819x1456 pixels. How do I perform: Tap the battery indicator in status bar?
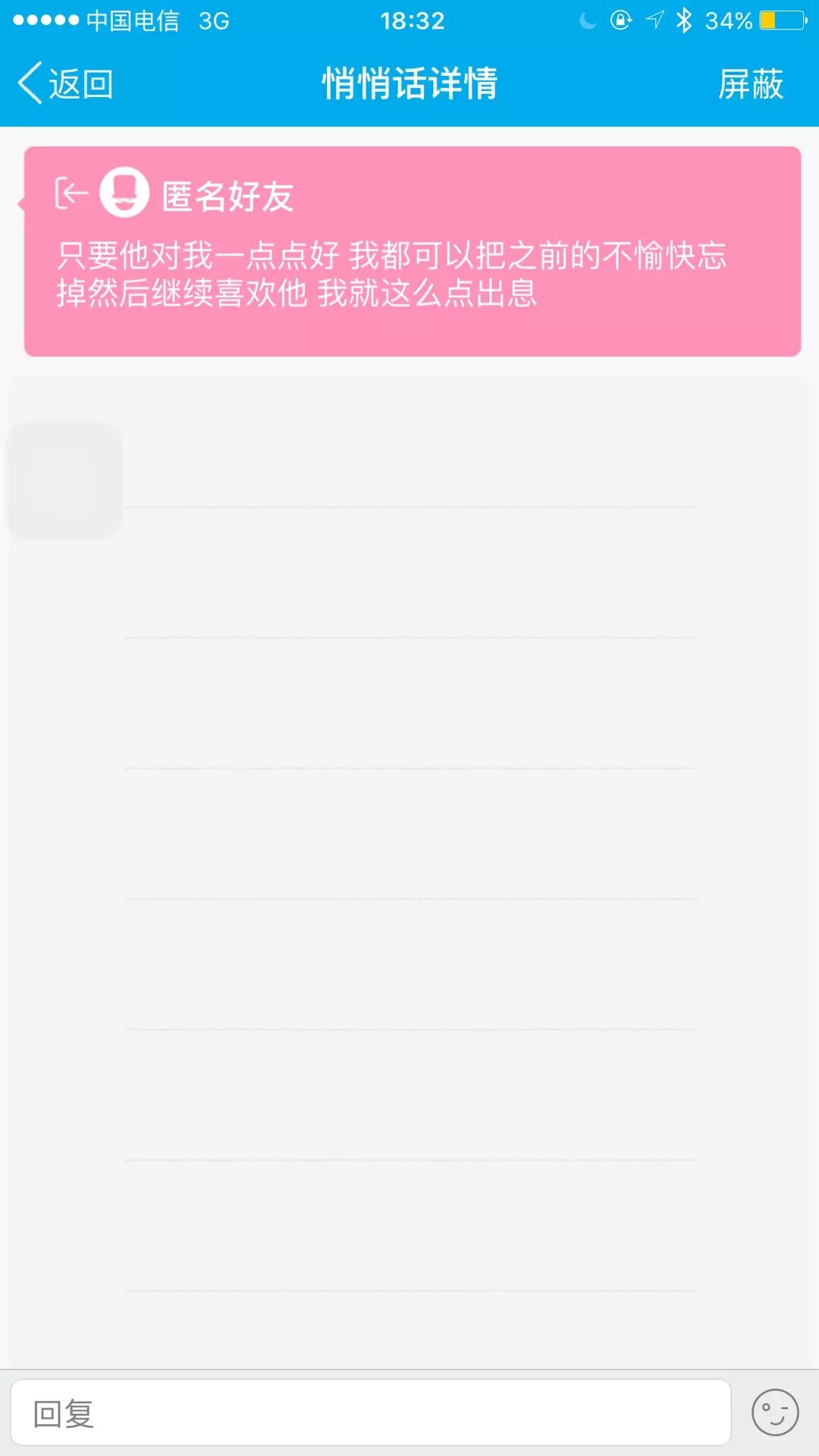pyautogui.click(x=783, y=20)
